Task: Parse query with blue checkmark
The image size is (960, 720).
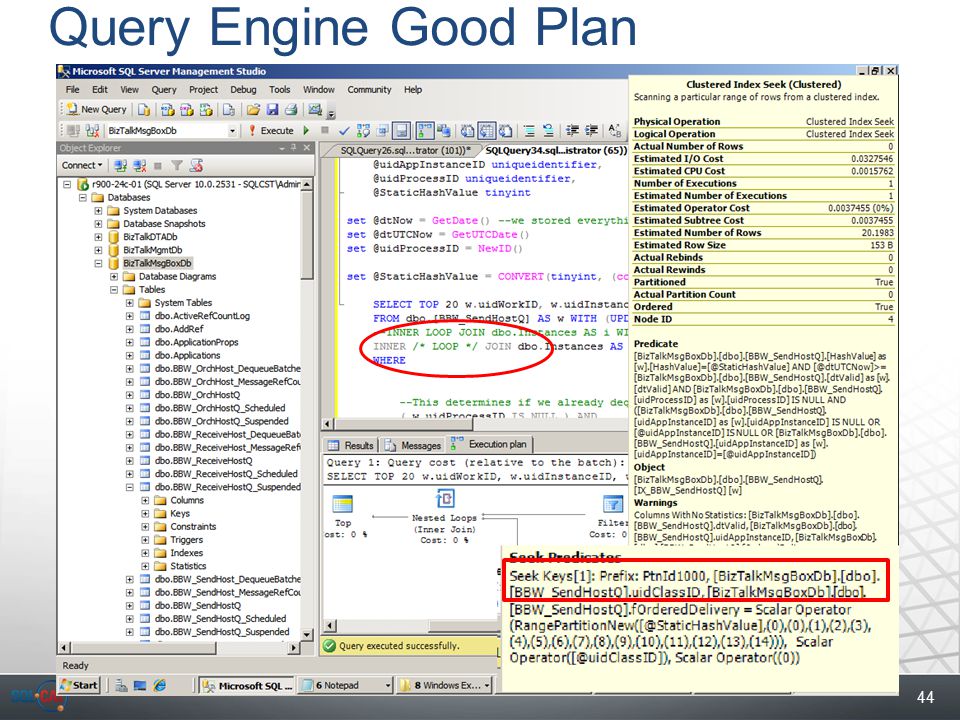Action: coord(344,130)
